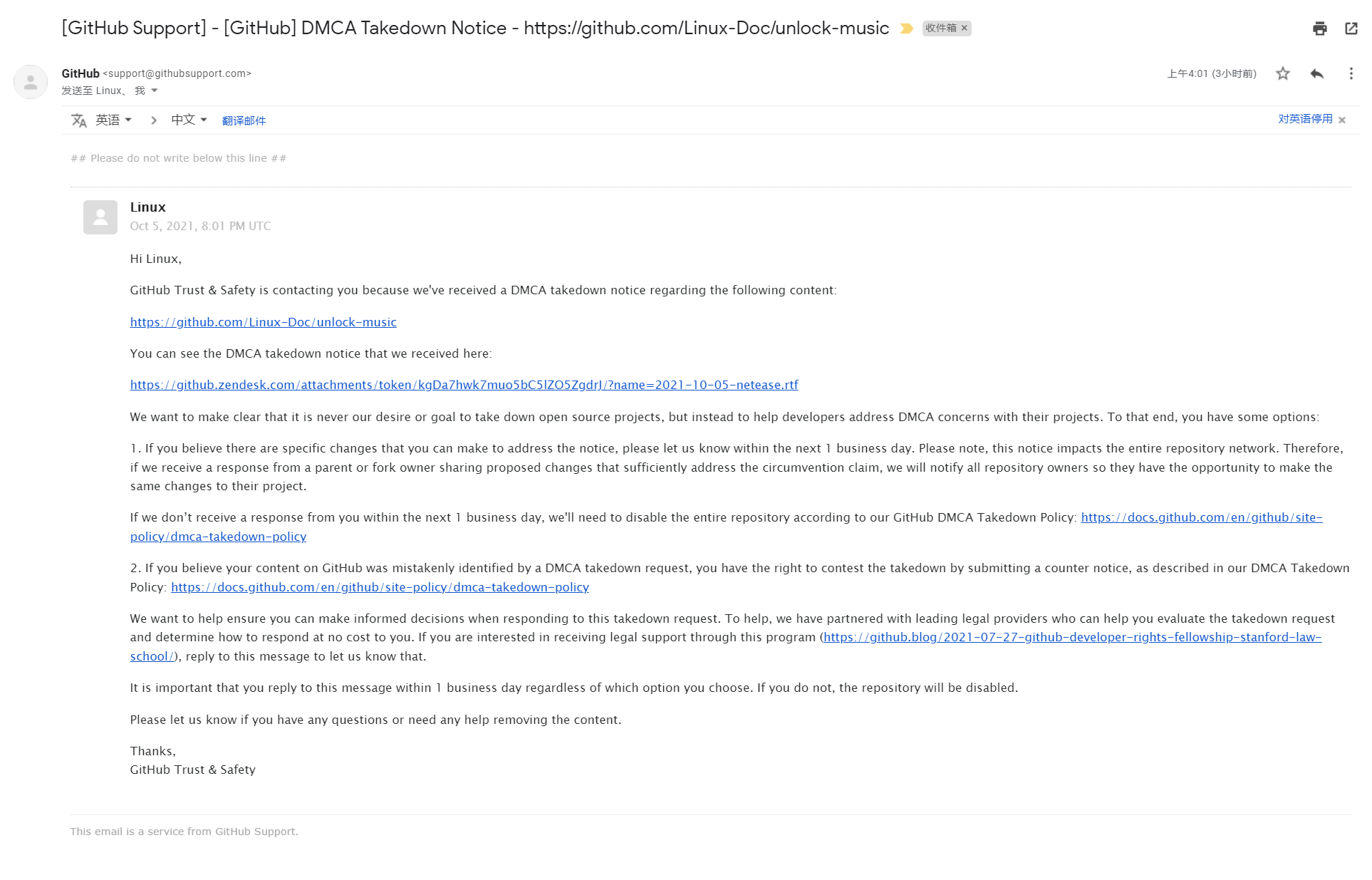The width and height of the screenshot is (1372, 880).
Task: Click the yellow importance marker next to subject
Action: coord(906,29)
